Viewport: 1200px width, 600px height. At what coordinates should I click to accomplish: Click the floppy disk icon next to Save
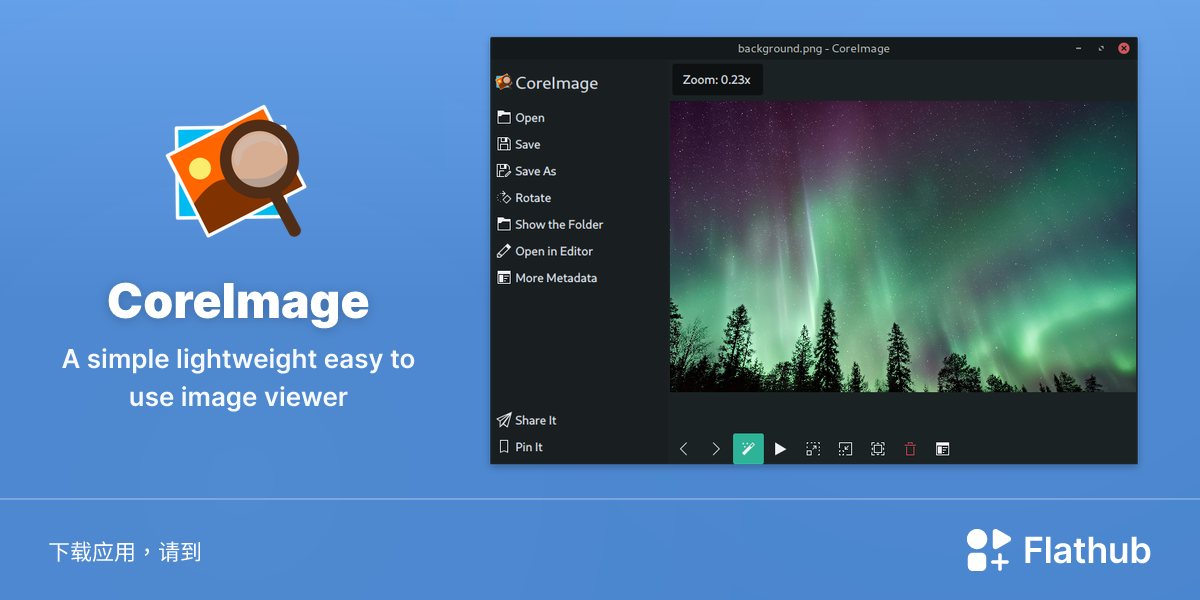(x=504, y=144)
